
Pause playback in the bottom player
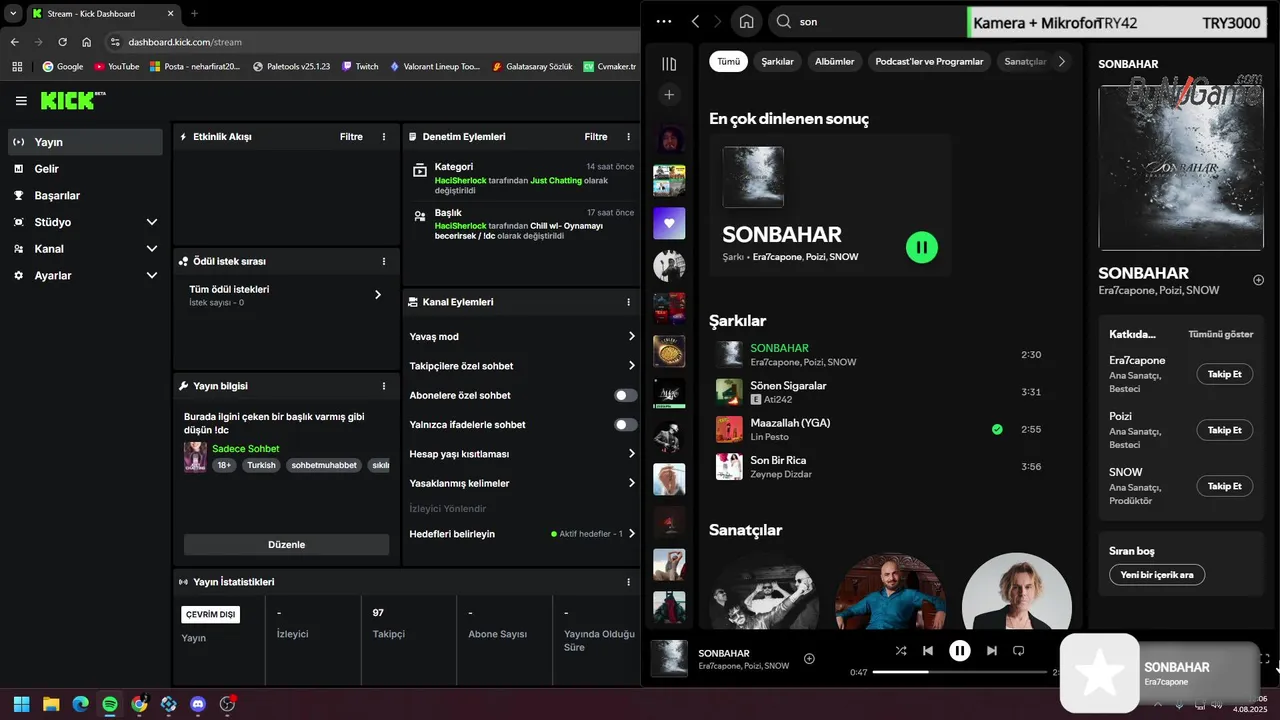point(959,651)
